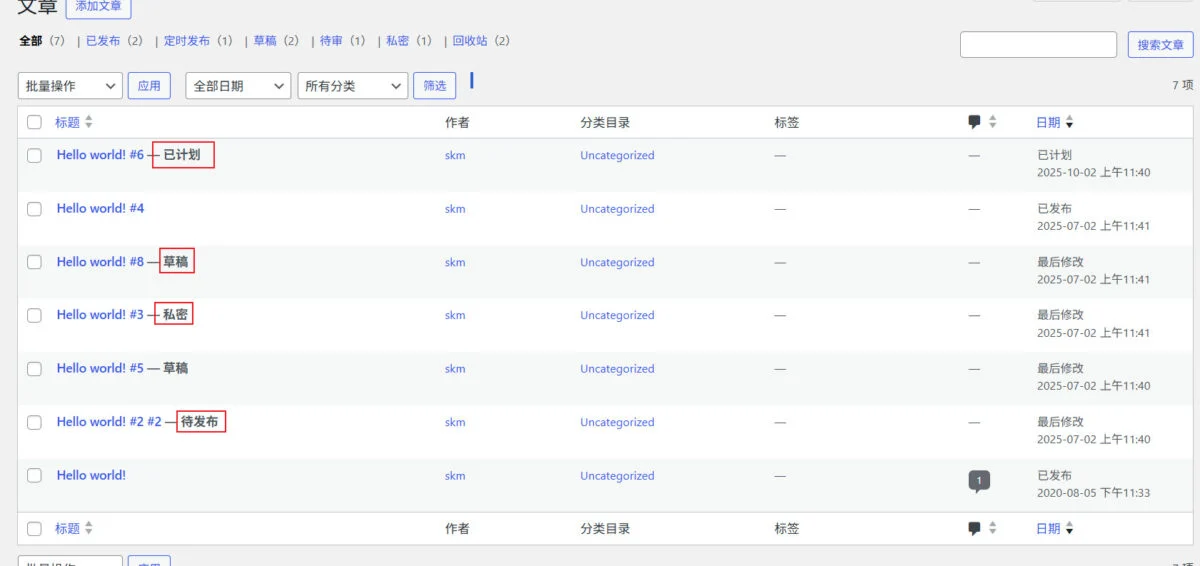Open the bottom Hello world! post
Image resolution: width=1200 pixels, height=566 pixels.
[91, 476]
